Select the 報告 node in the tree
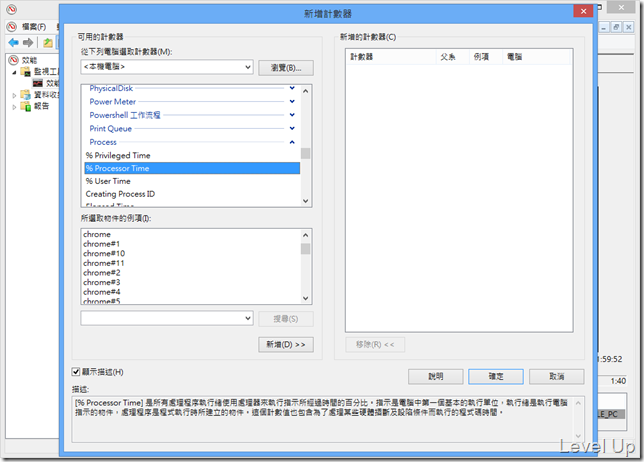This screenshot has width=644, height=462. coord(41,106)
